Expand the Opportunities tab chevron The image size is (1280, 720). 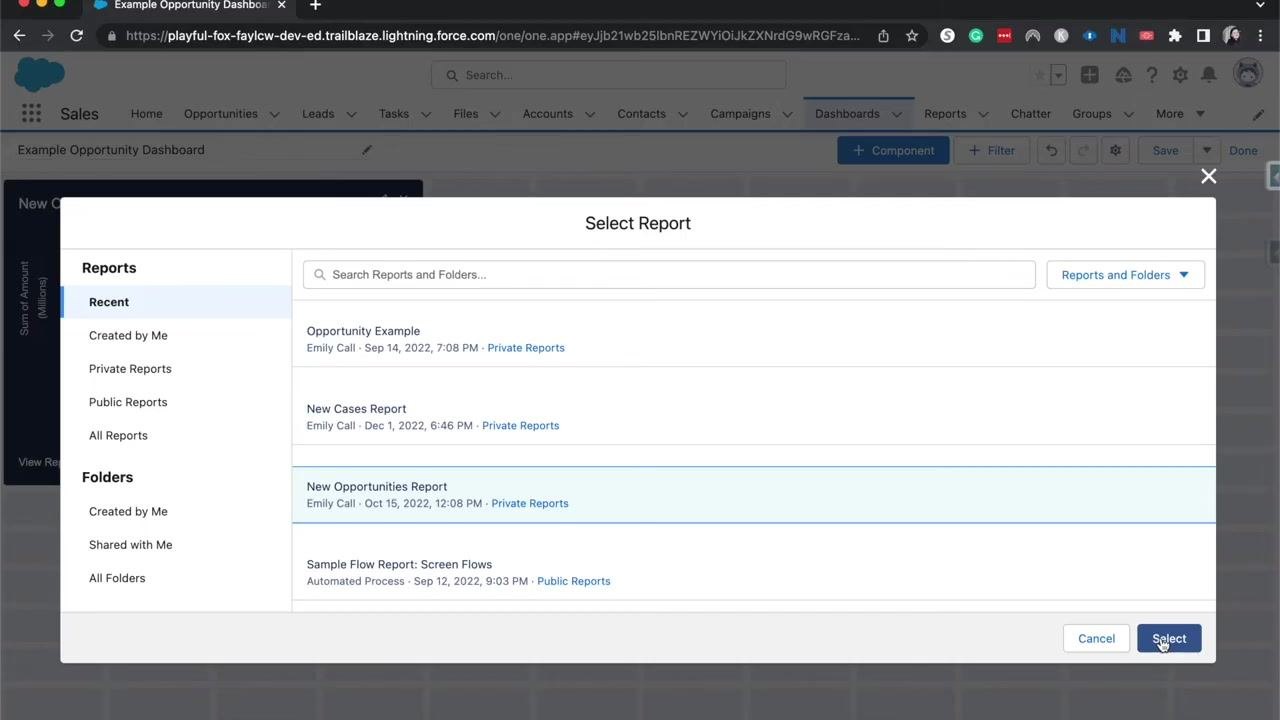pyautogui.click(x=274, y=114)
